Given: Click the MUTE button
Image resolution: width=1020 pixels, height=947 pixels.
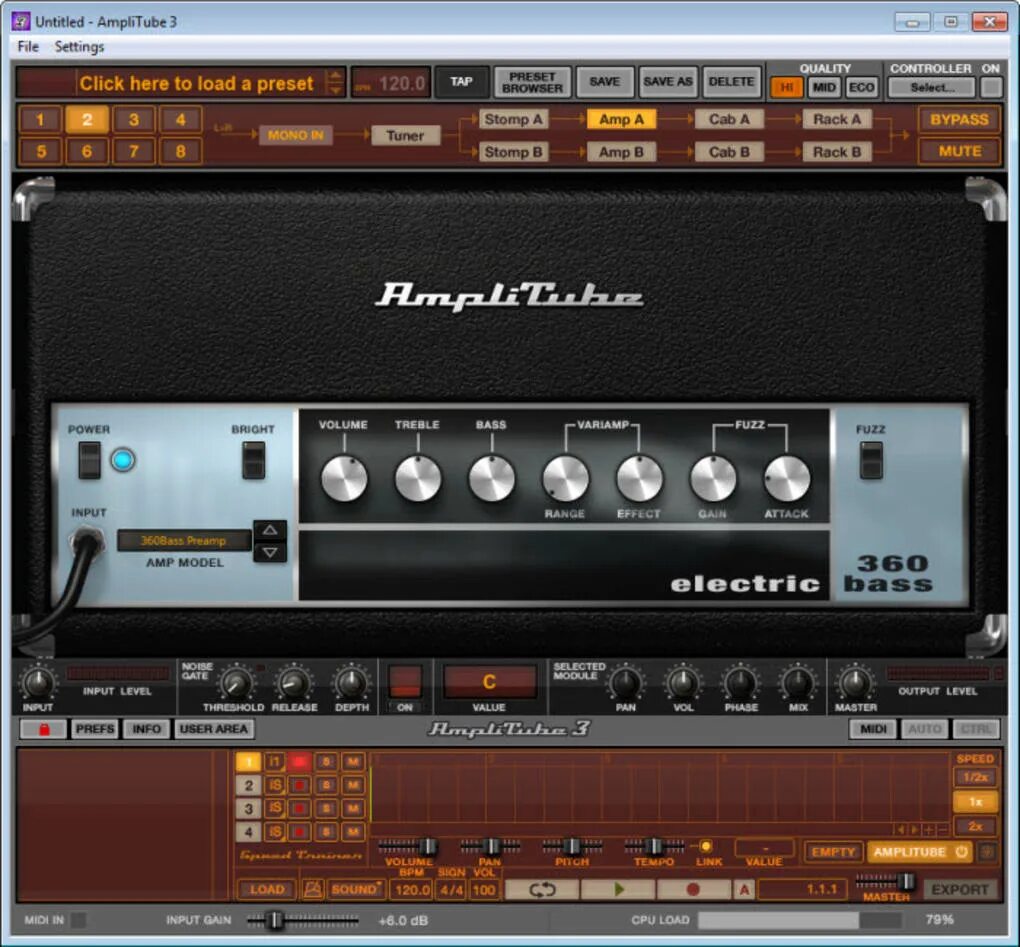Looking at the screenshot, I should (959, 152).
